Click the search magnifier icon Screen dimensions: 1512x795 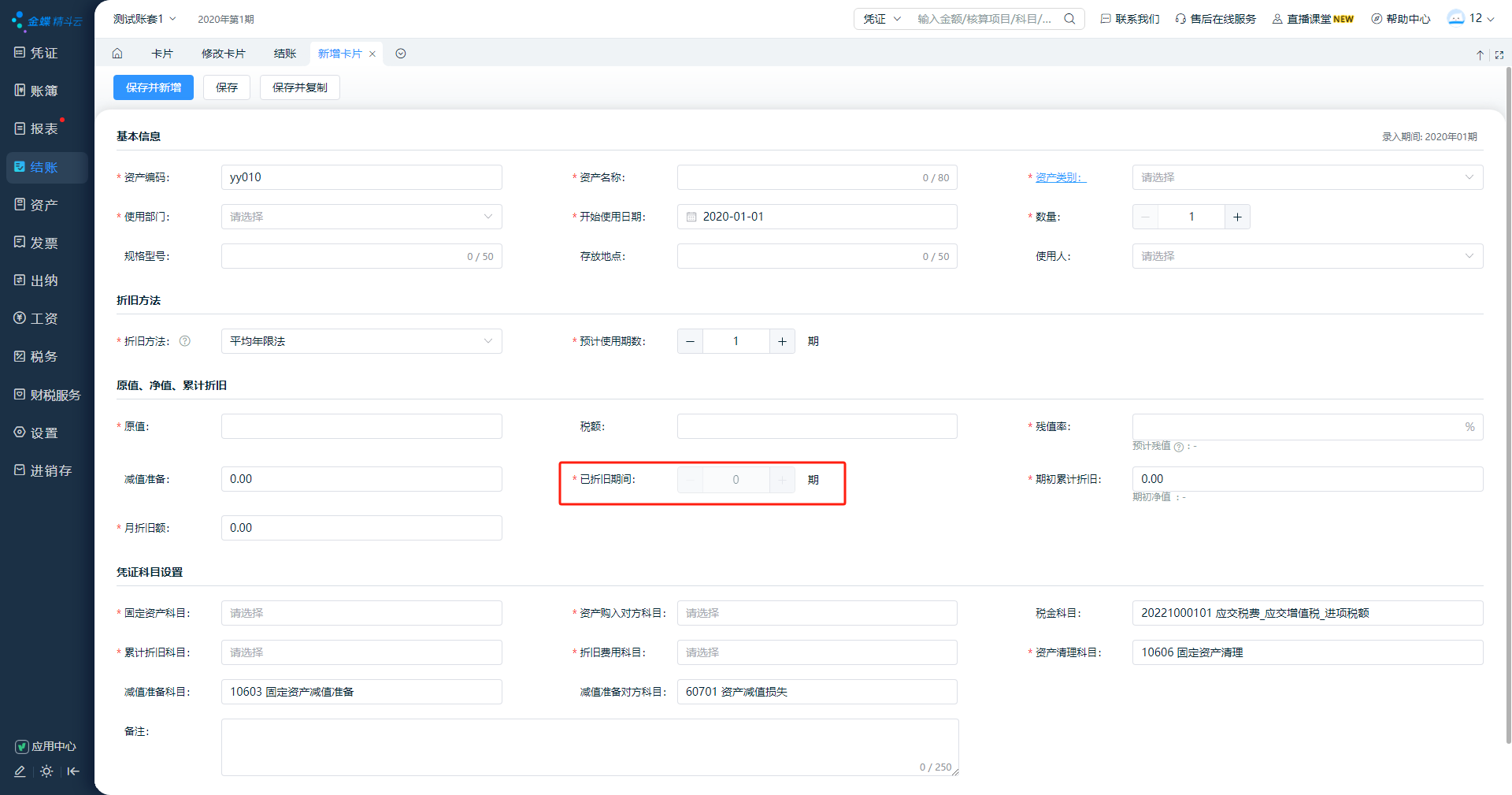1069,19
